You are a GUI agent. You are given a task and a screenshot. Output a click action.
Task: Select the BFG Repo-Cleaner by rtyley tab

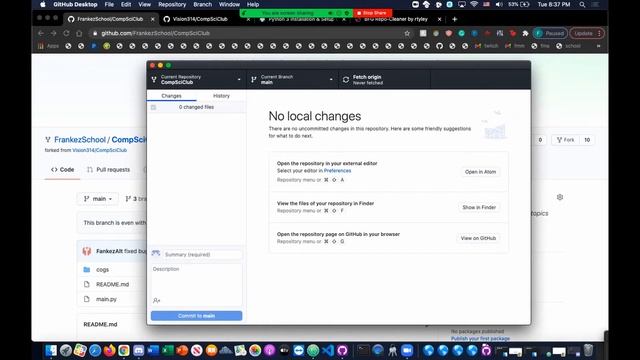pos(396,19)
